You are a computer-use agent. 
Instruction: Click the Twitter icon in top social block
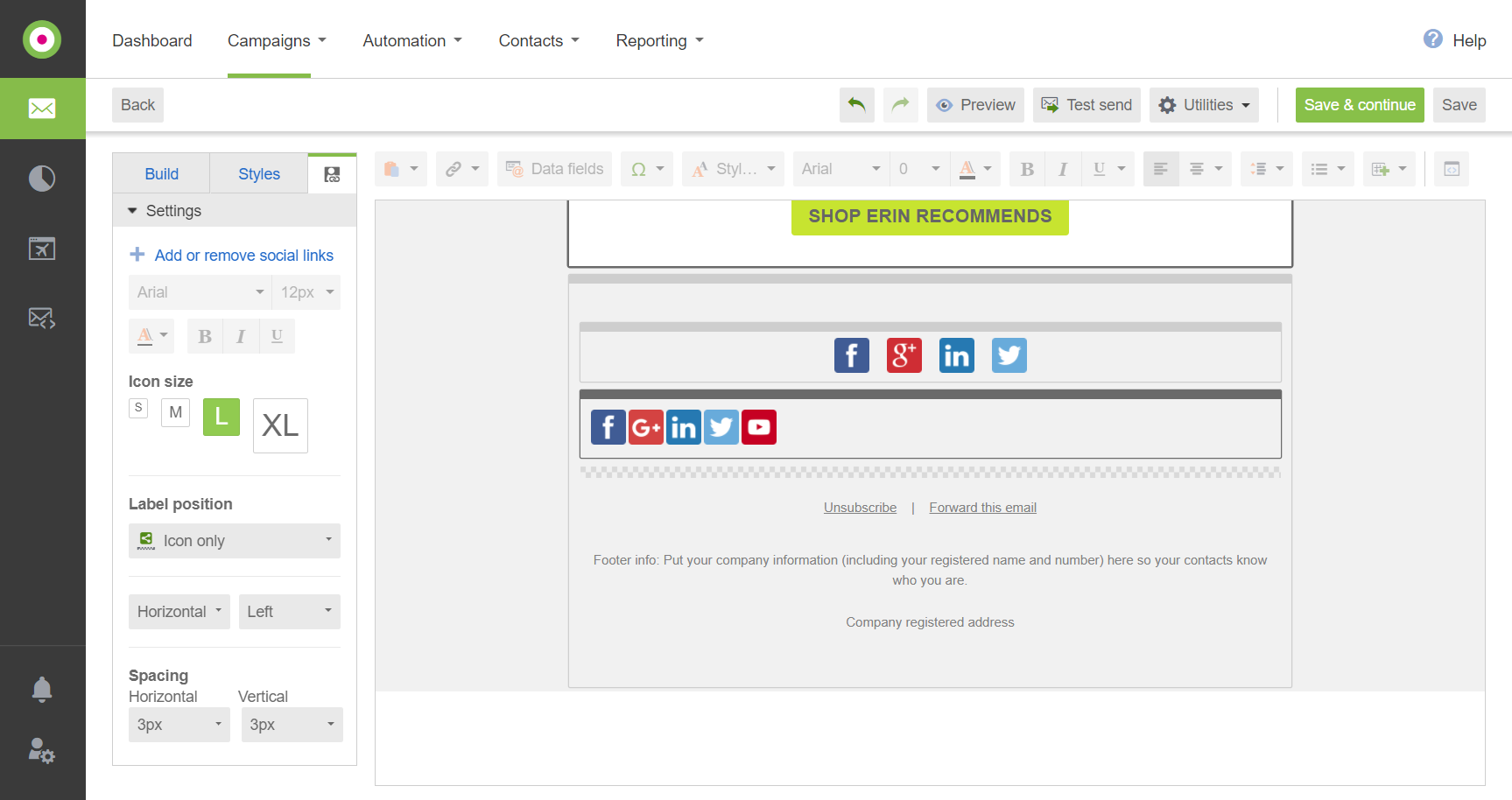pyautogui.click(x=1009, y=355)
